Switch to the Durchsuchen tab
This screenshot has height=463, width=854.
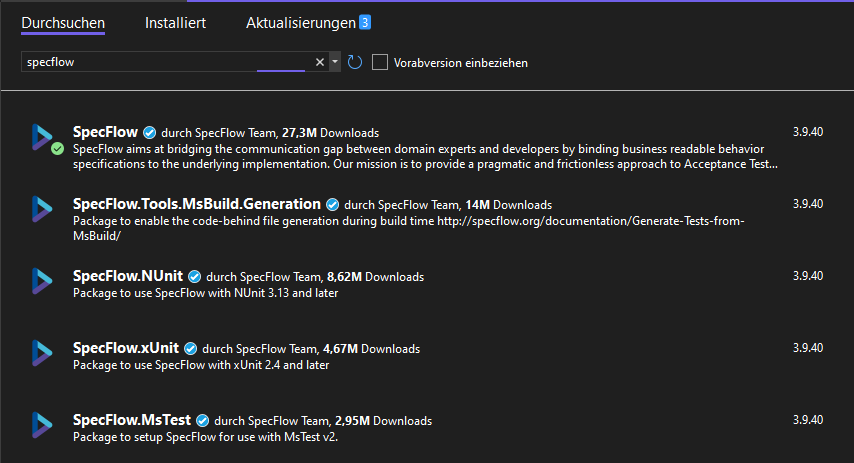point(63,23)
